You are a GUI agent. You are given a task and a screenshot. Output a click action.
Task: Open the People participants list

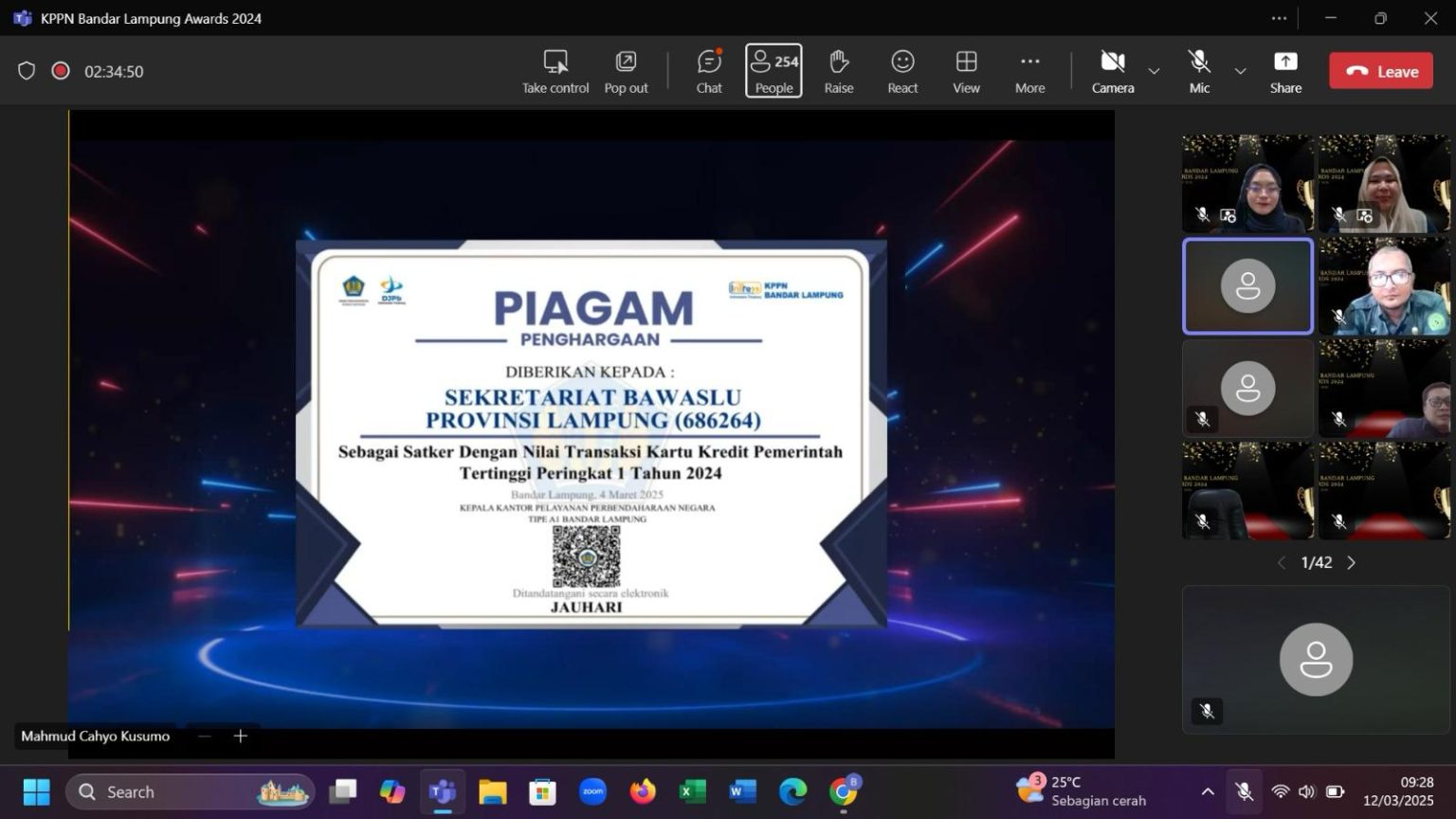pyautogui.click(x=773, y=71)
